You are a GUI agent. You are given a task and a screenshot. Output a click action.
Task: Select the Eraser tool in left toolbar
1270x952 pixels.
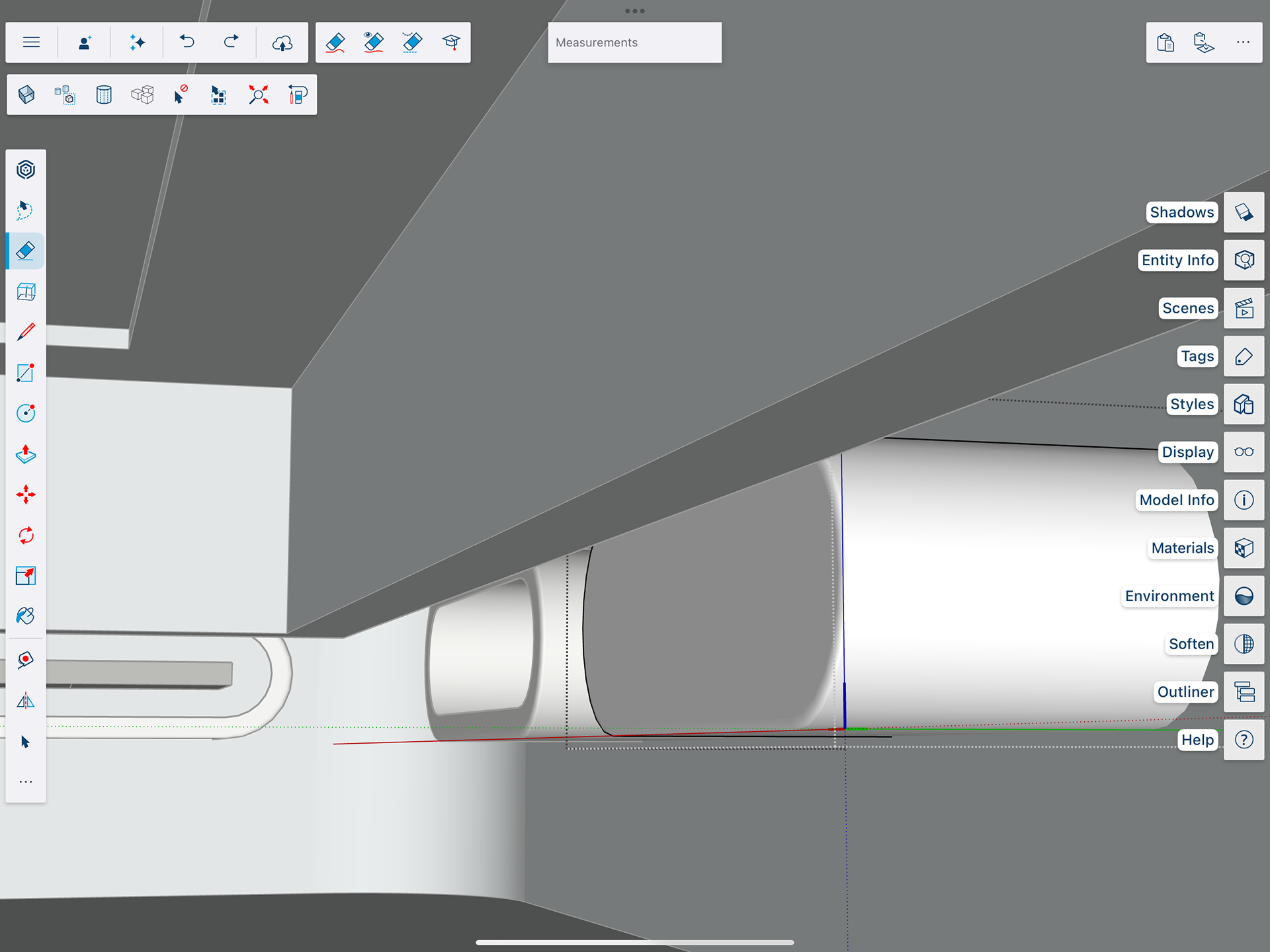click(26, 251)
